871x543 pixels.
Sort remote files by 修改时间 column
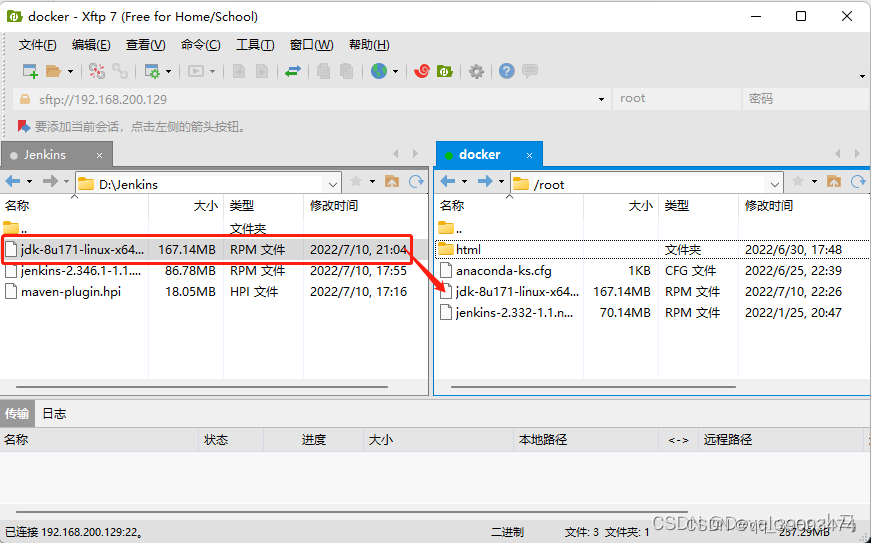[x=804, y=206]
